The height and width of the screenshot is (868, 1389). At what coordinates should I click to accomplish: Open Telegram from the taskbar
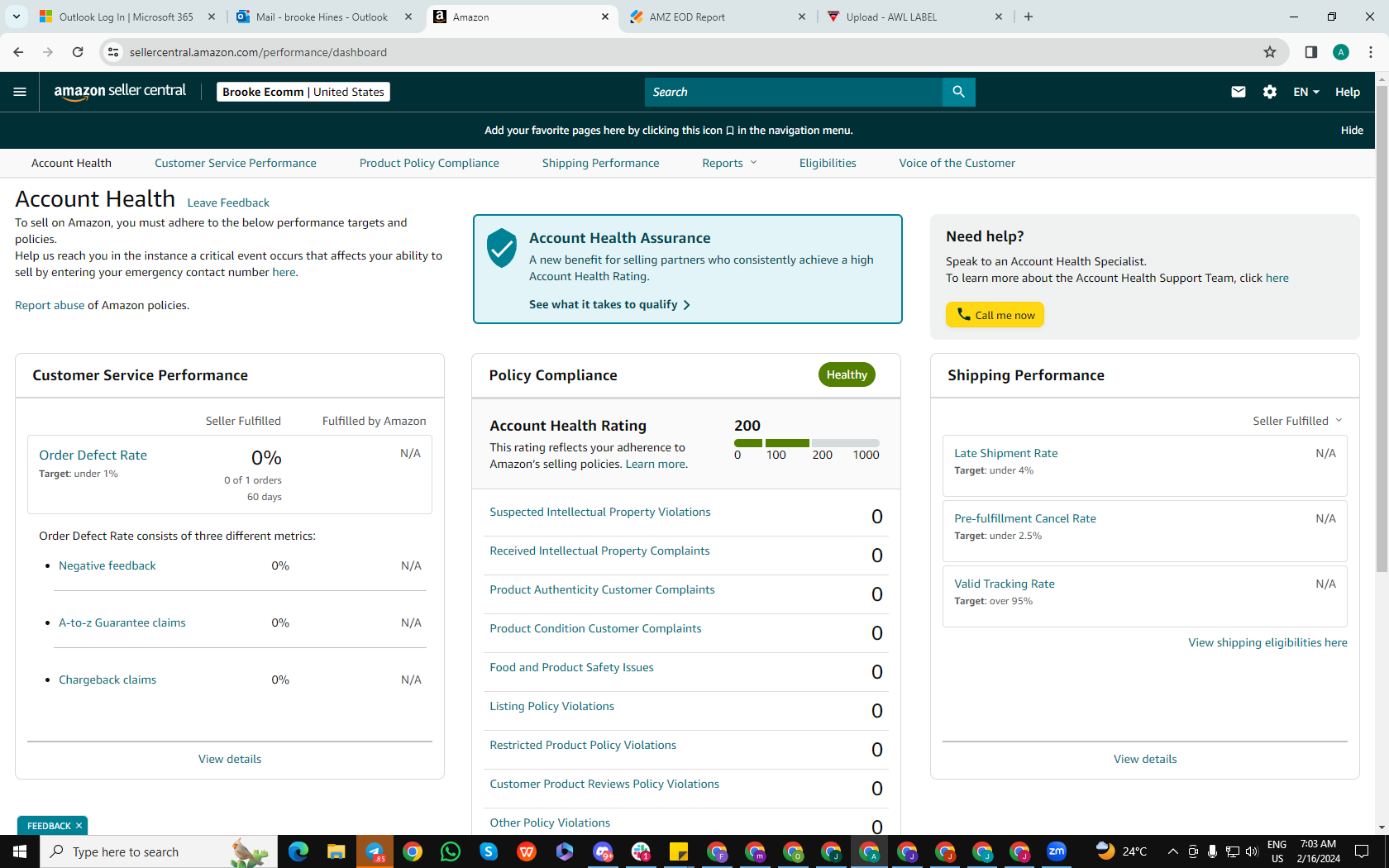tap(375, 851)
